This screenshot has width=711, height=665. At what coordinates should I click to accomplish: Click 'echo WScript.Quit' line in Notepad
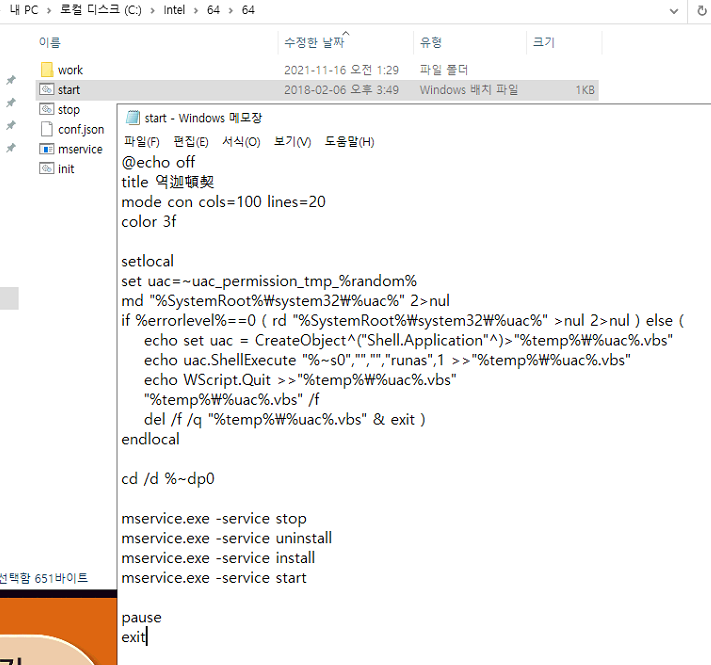(300, 380)
